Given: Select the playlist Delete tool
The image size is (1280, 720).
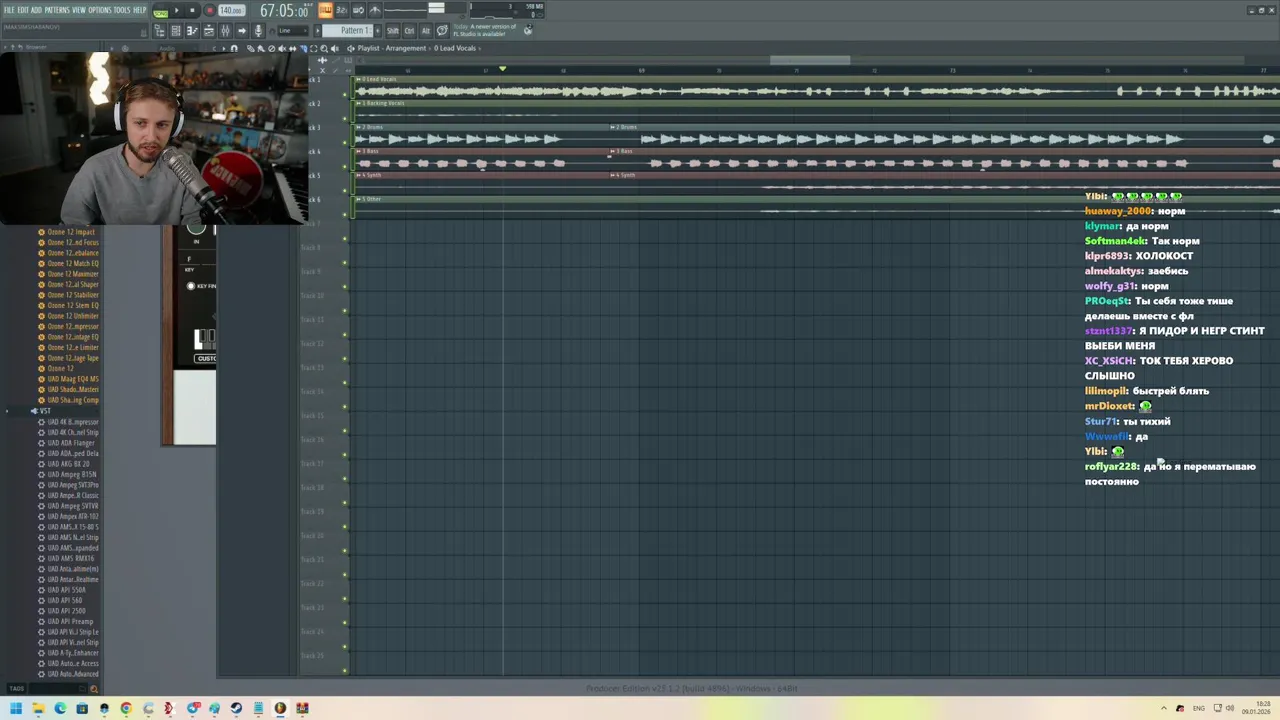Looking at the screenshot, I should pyautogui.click(x=272, y=48).
